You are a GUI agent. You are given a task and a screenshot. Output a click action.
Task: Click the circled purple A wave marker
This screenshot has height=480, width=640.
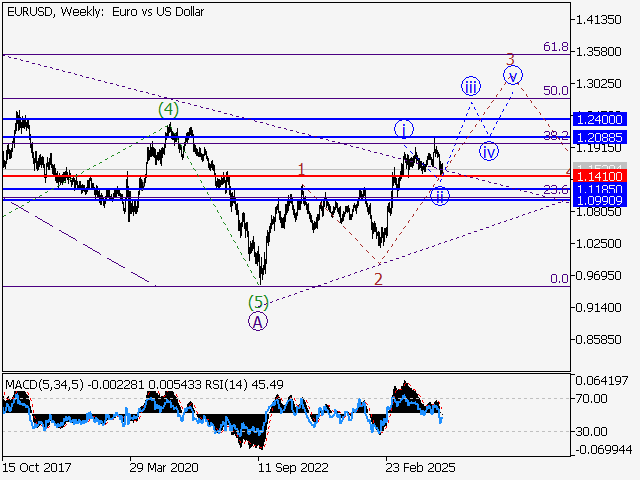[x=258, y=321]
